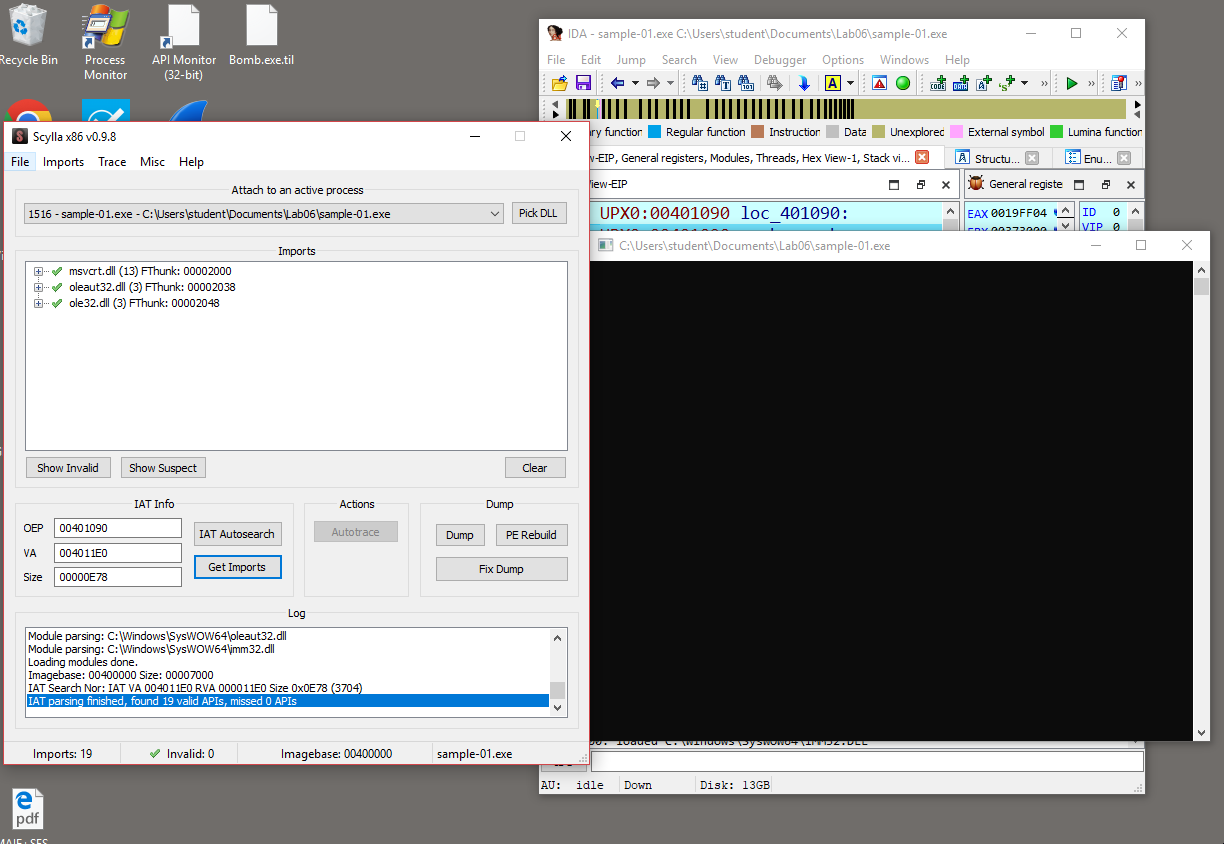The width and height of the screenshot is (1224, 844).
Task: Click the Scylla app icon in title bar
Action: (x=19, y=136)
